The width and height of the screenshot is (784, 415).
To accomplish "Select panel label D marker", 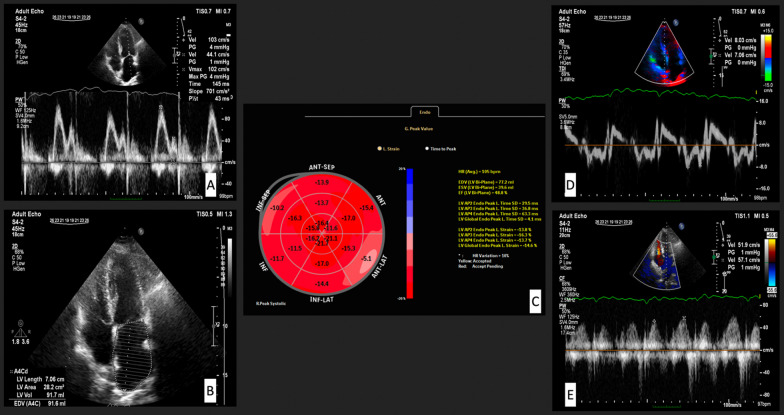I will (570, 186).
